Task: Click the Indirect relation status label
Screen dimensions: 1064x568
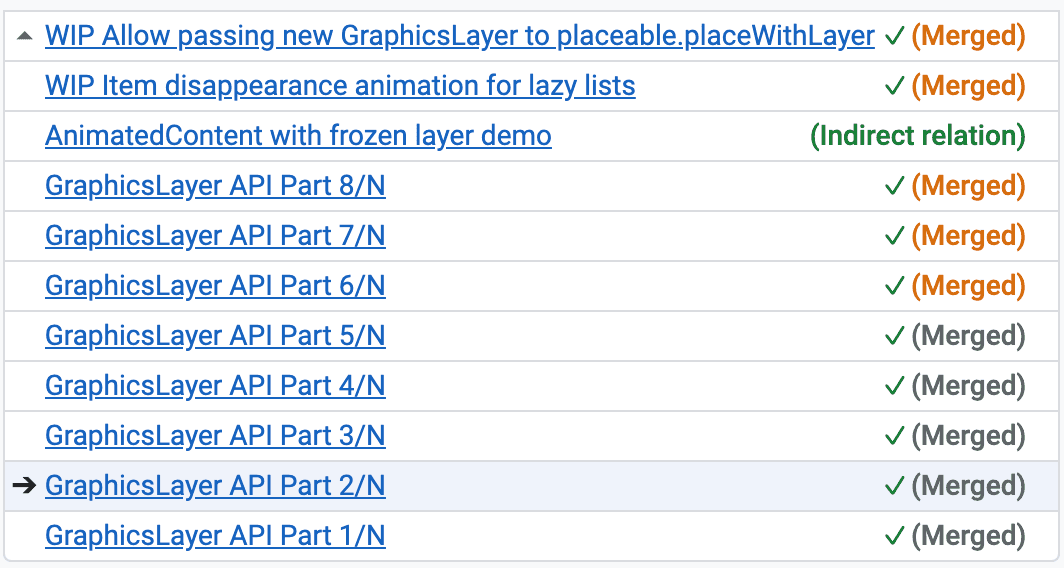Action: 917,136
